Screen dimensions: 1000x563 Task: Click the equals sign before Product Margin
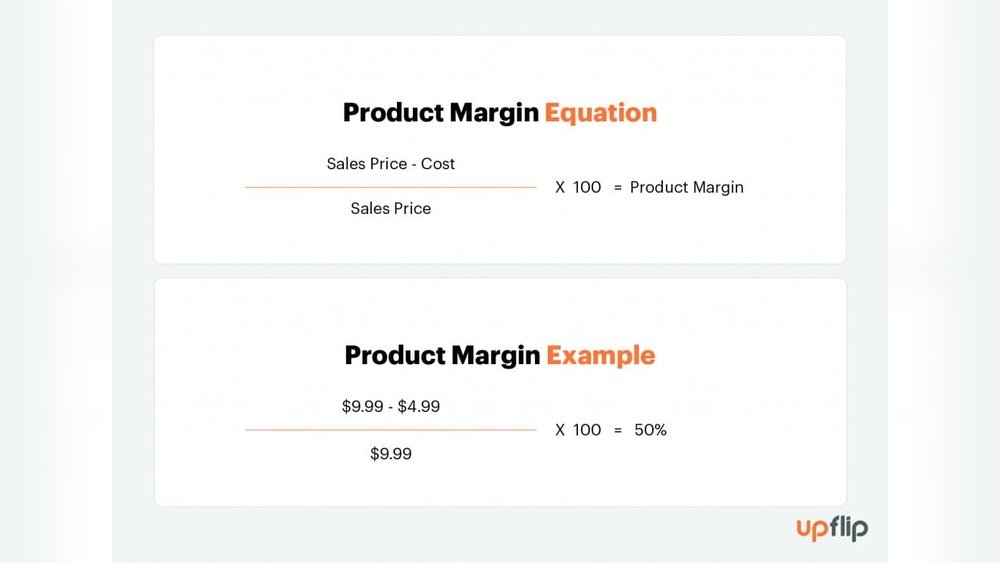[617, 188]
